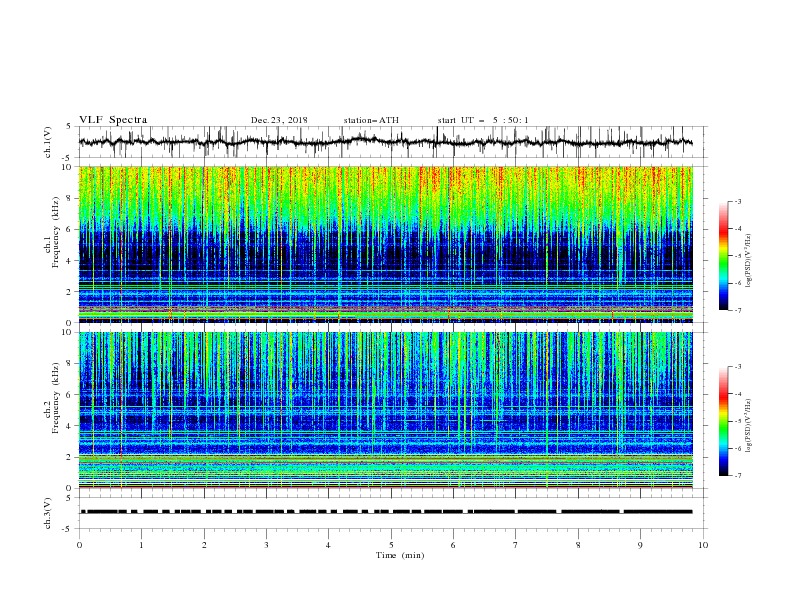Click the "8" tick on the time axis
Image resolution: width=792 pixels, height=612 pixels.
578,545
